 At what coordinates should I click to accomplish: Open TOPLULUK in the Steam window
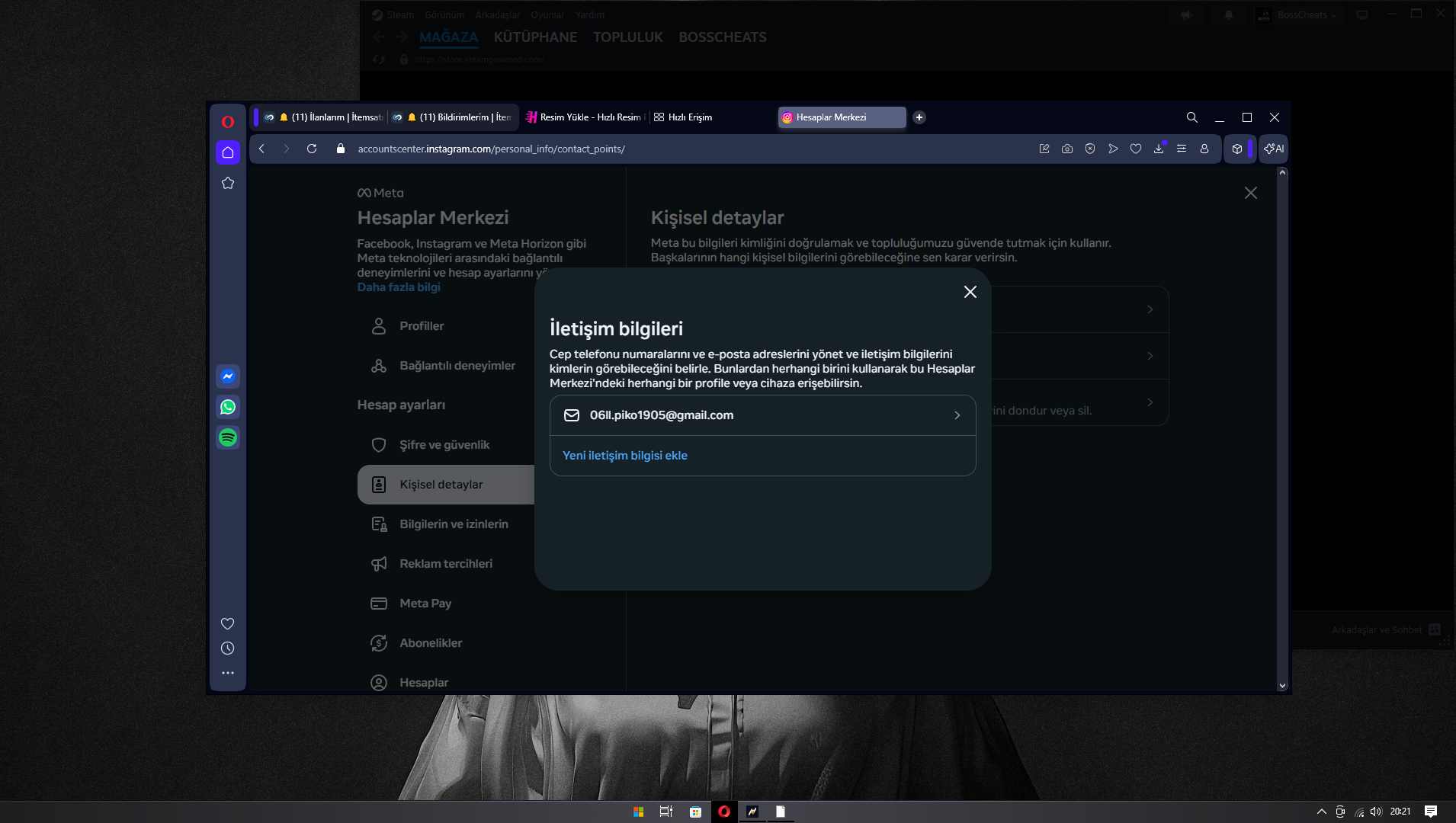tap(628, 37)
